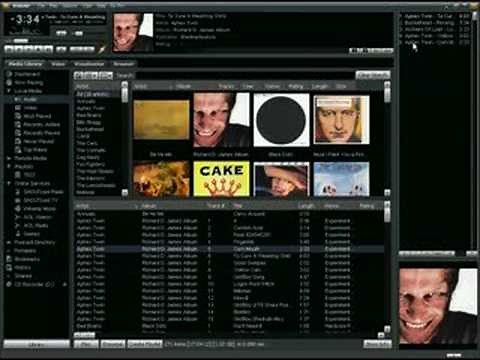The width and height of the screenshot is (480, 360).
Task: Click the Open file eject button
Action: tap(61, 49)
